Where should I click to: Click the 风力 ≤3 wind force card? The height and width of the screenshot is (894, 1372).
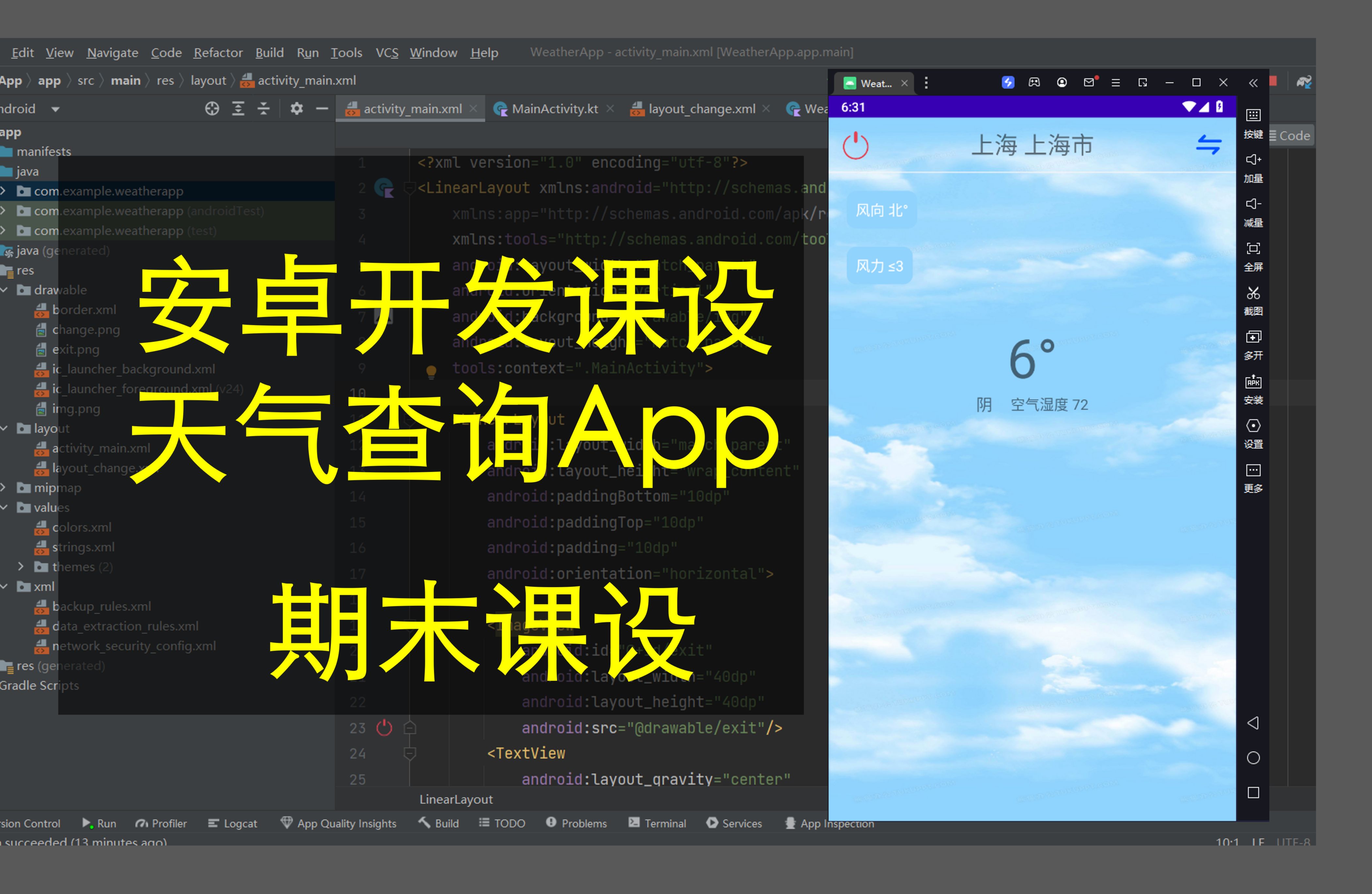(x=879, y=266)
